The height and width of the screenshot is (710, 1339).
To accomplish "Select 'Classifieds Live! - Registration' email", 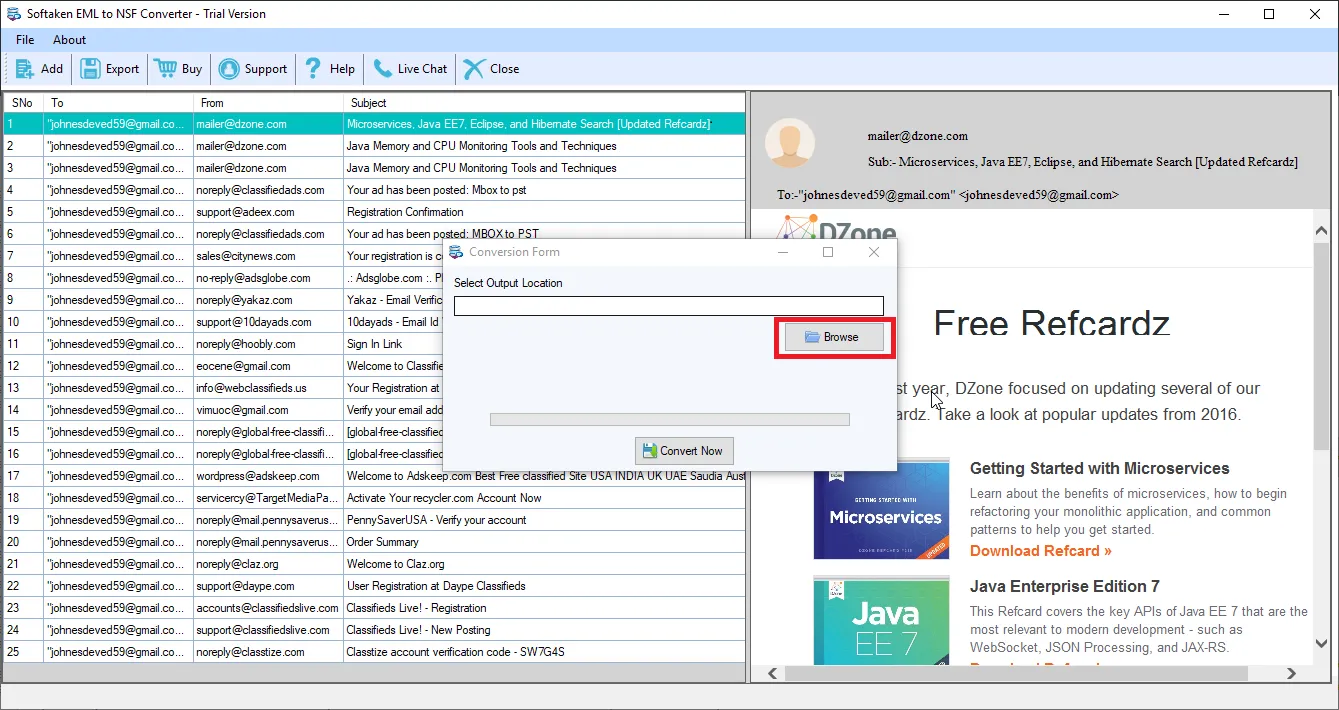I will coord(374,608).
